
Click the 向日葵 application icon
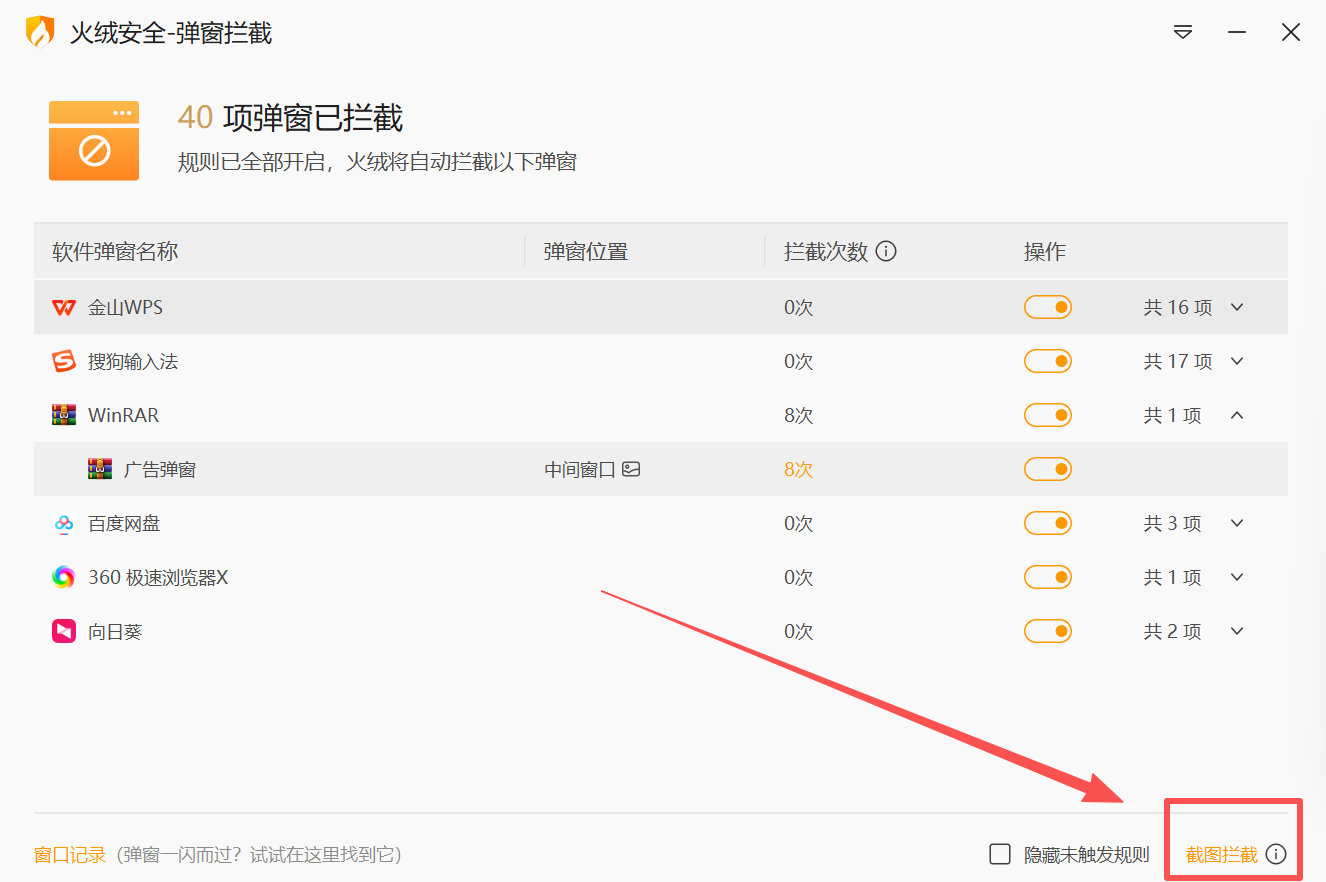(x=63, y=631)
